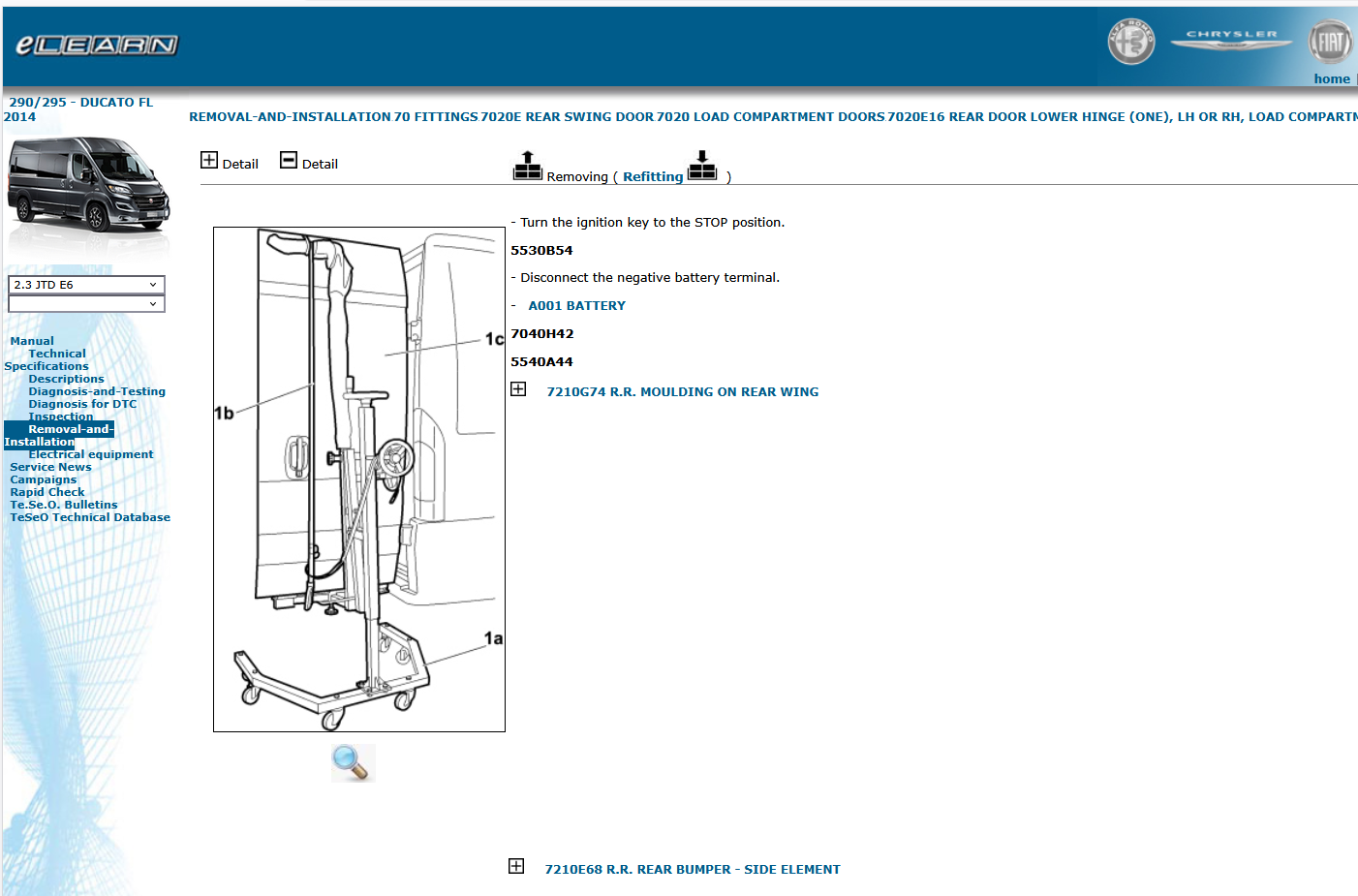Open Diagnosis-and-Testing menu item
Screen dimensions: 1358x896
tap(97, 391)
